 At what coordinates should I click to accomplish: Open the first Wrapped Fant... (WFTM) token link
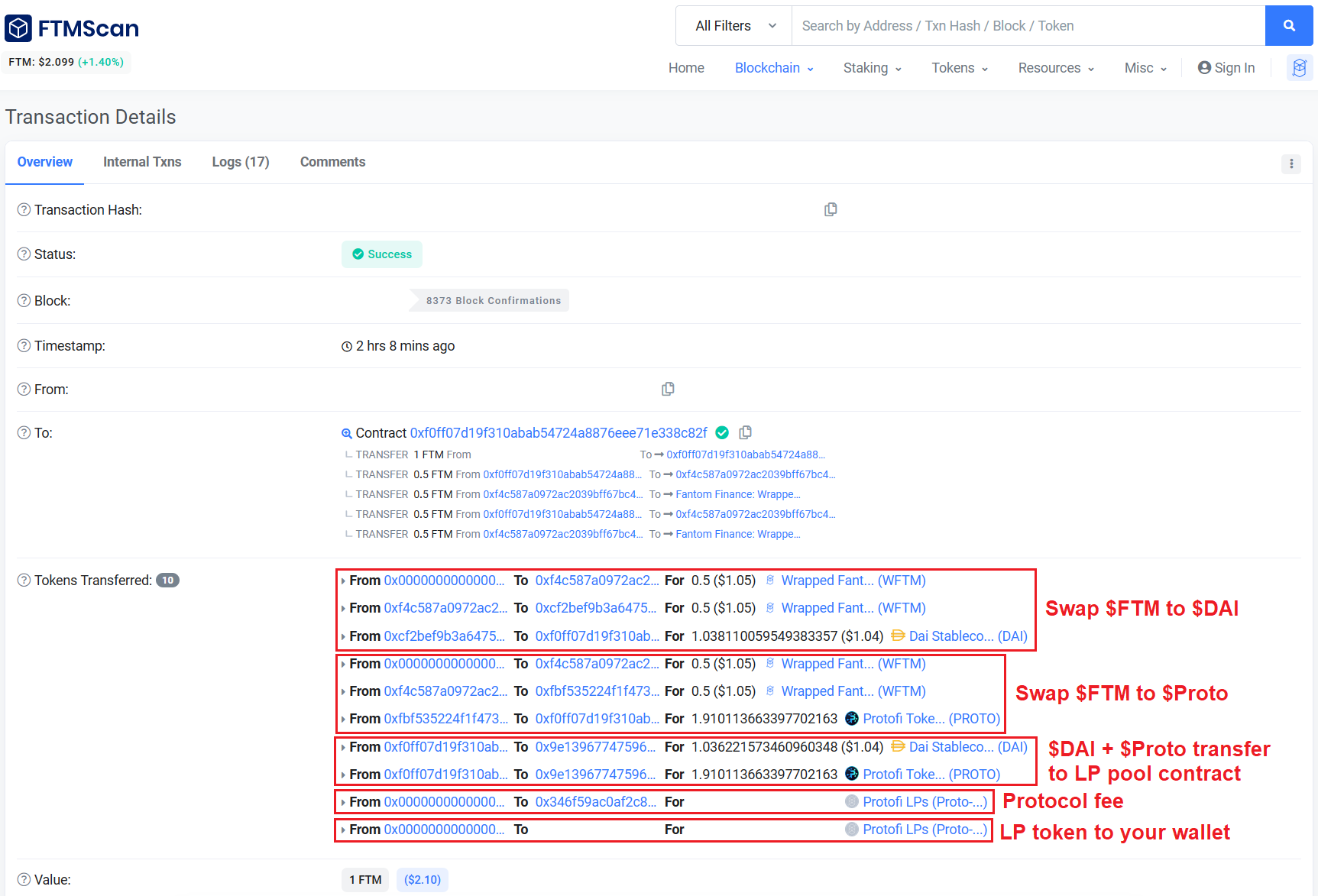(x=853, y=581)
